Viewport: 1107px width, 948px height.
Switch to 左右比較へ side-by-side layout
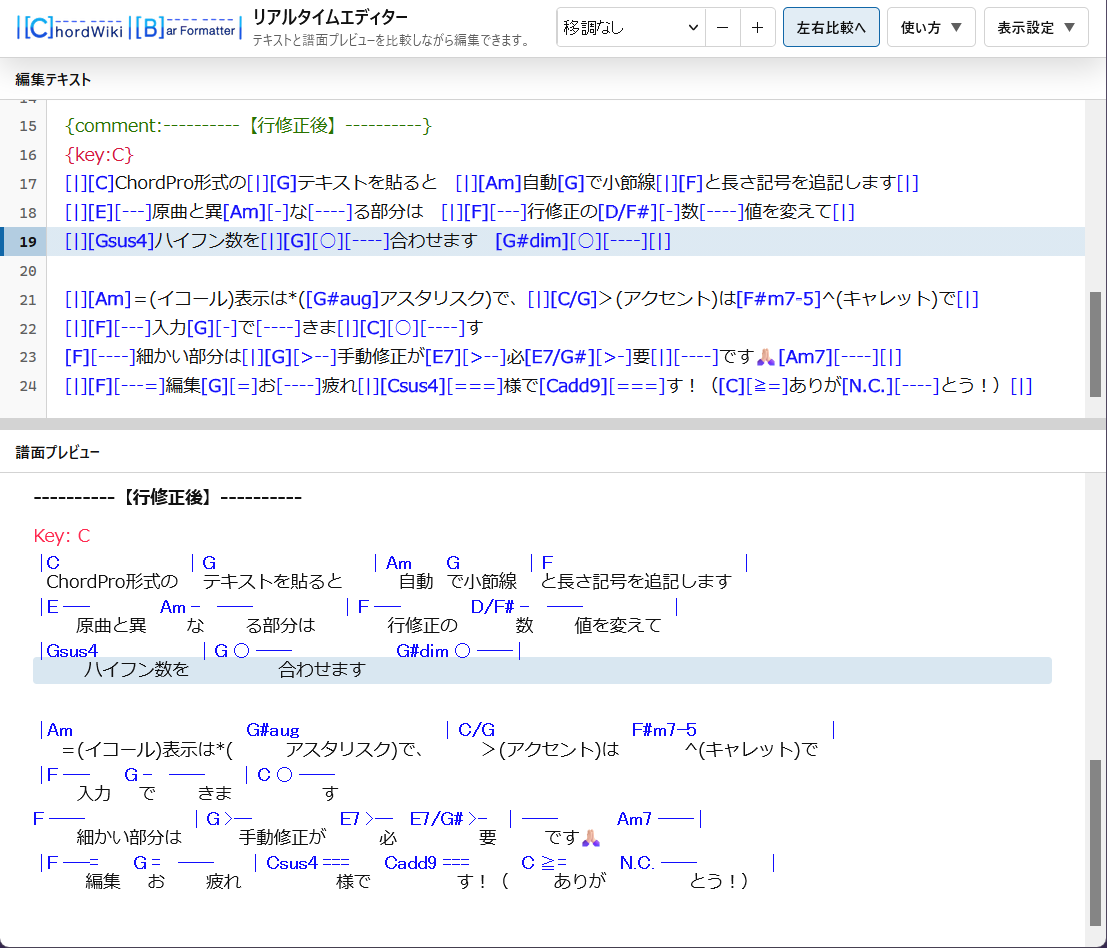click(x=831, y=28)
